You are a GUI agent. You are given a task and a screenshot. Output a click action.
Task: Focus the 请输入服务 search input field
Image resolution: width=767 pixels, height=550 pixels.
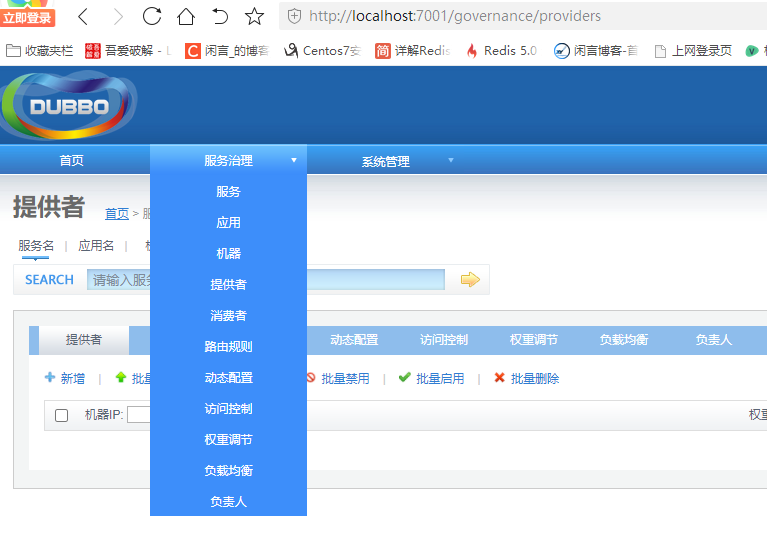(266, 279)
